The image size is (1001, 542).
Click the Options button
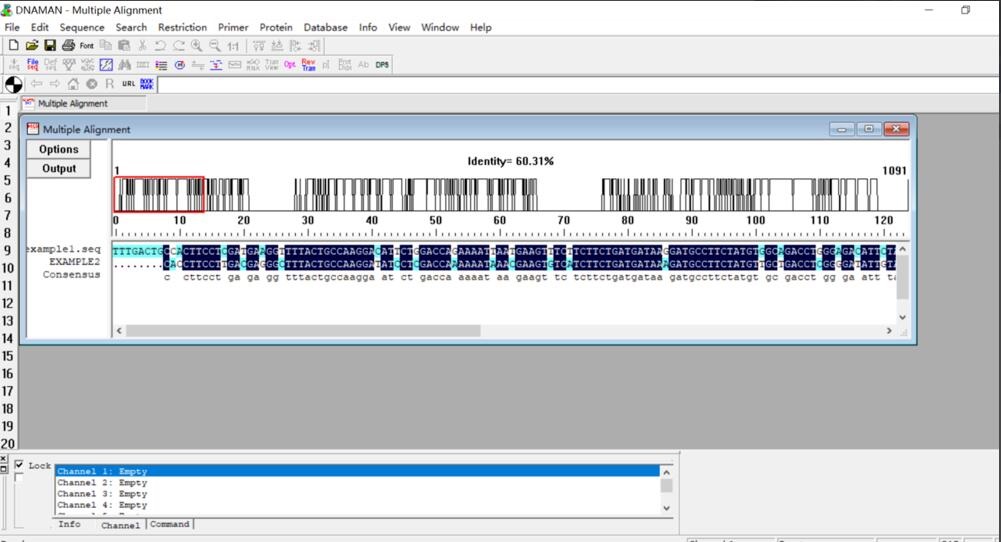click(59, 149)
